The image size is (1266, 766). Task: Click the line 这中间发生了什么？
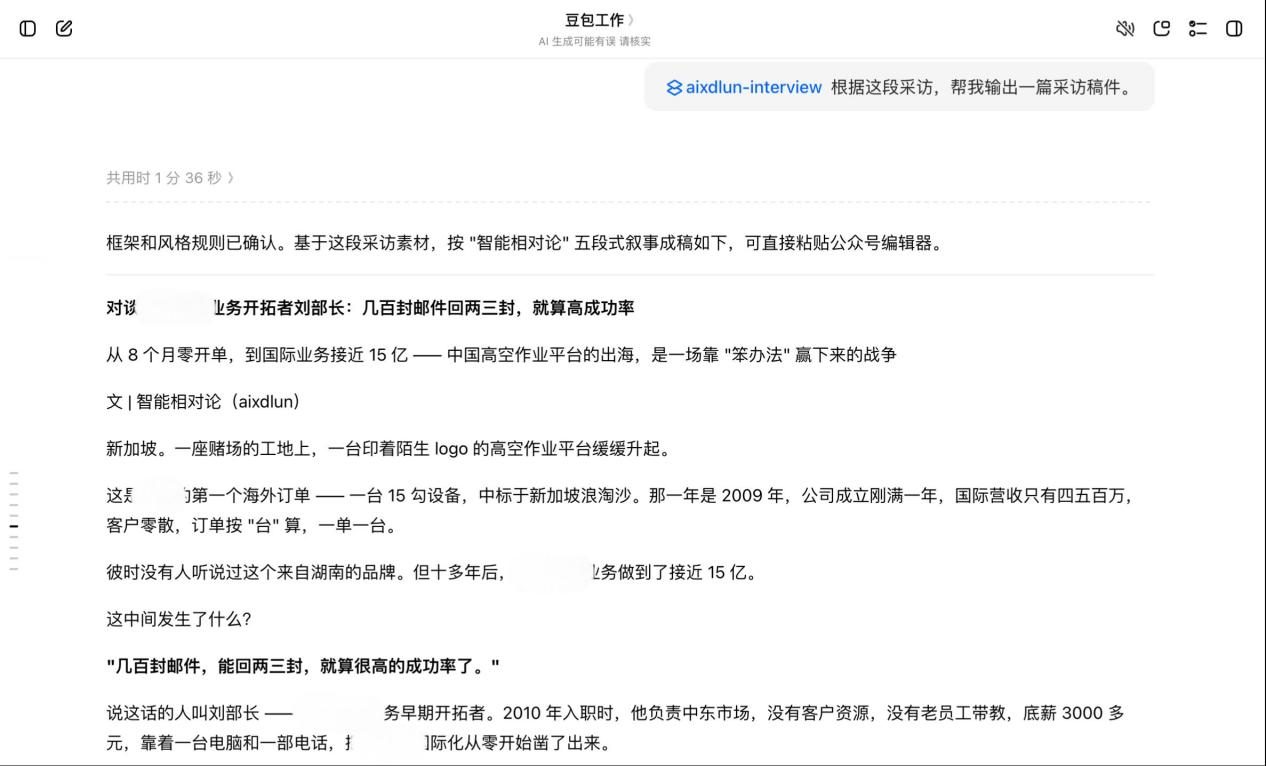point(178,620)
